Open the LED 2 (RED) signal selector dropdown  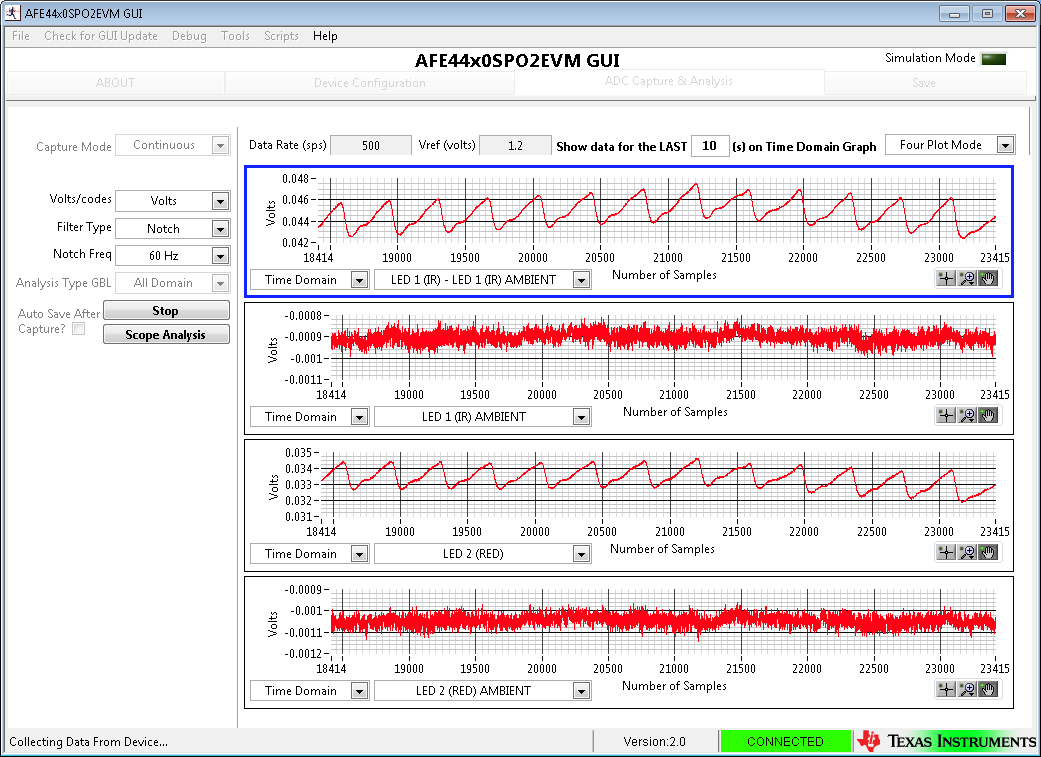point(482,553)
